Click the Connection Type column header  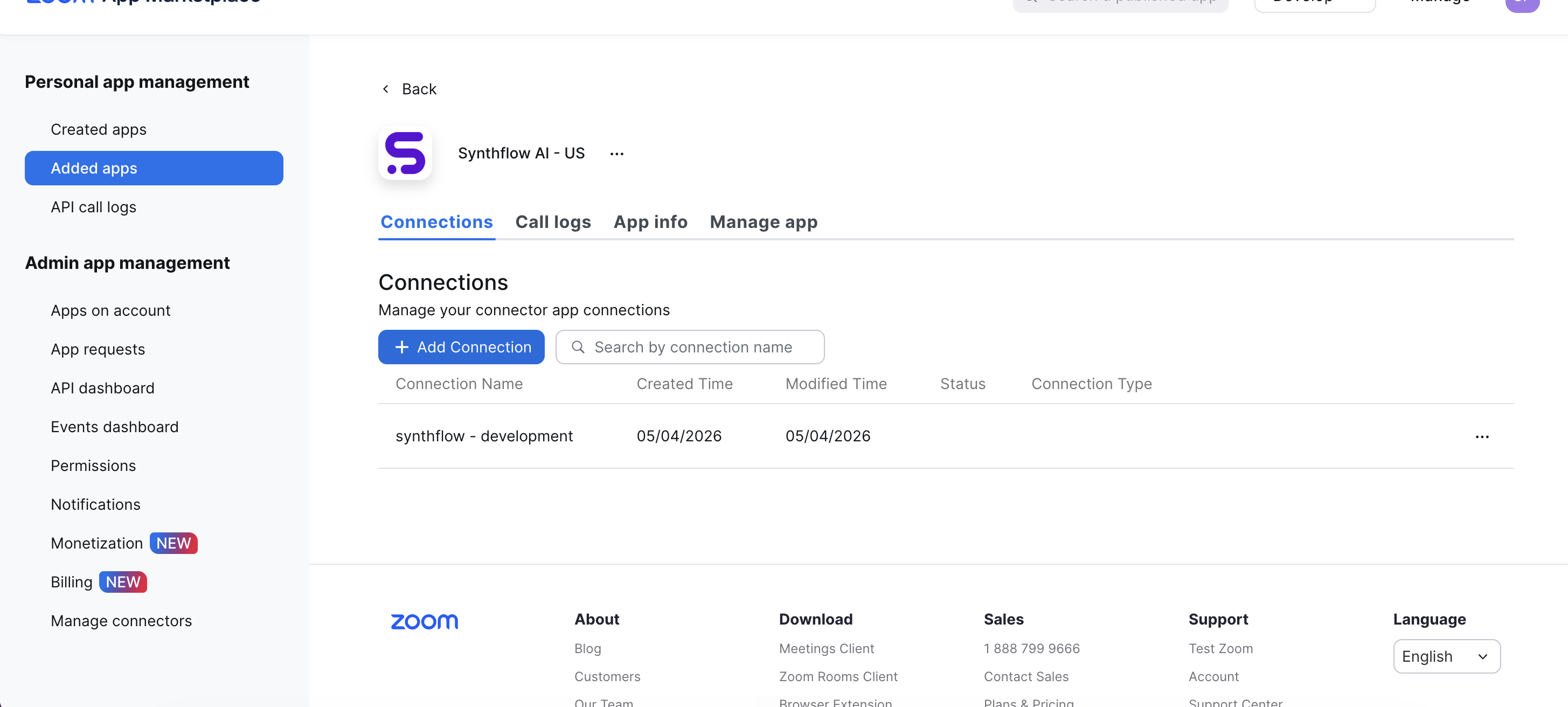tap(1091, 384)
